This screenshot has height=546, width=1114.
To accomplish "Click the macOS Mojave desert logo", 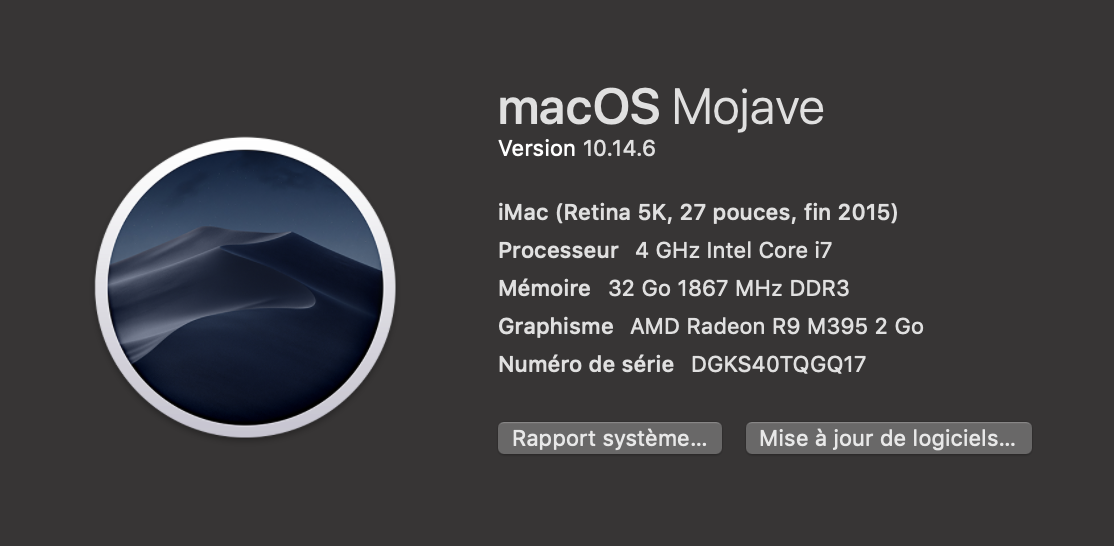I will [x=245, y=288].
